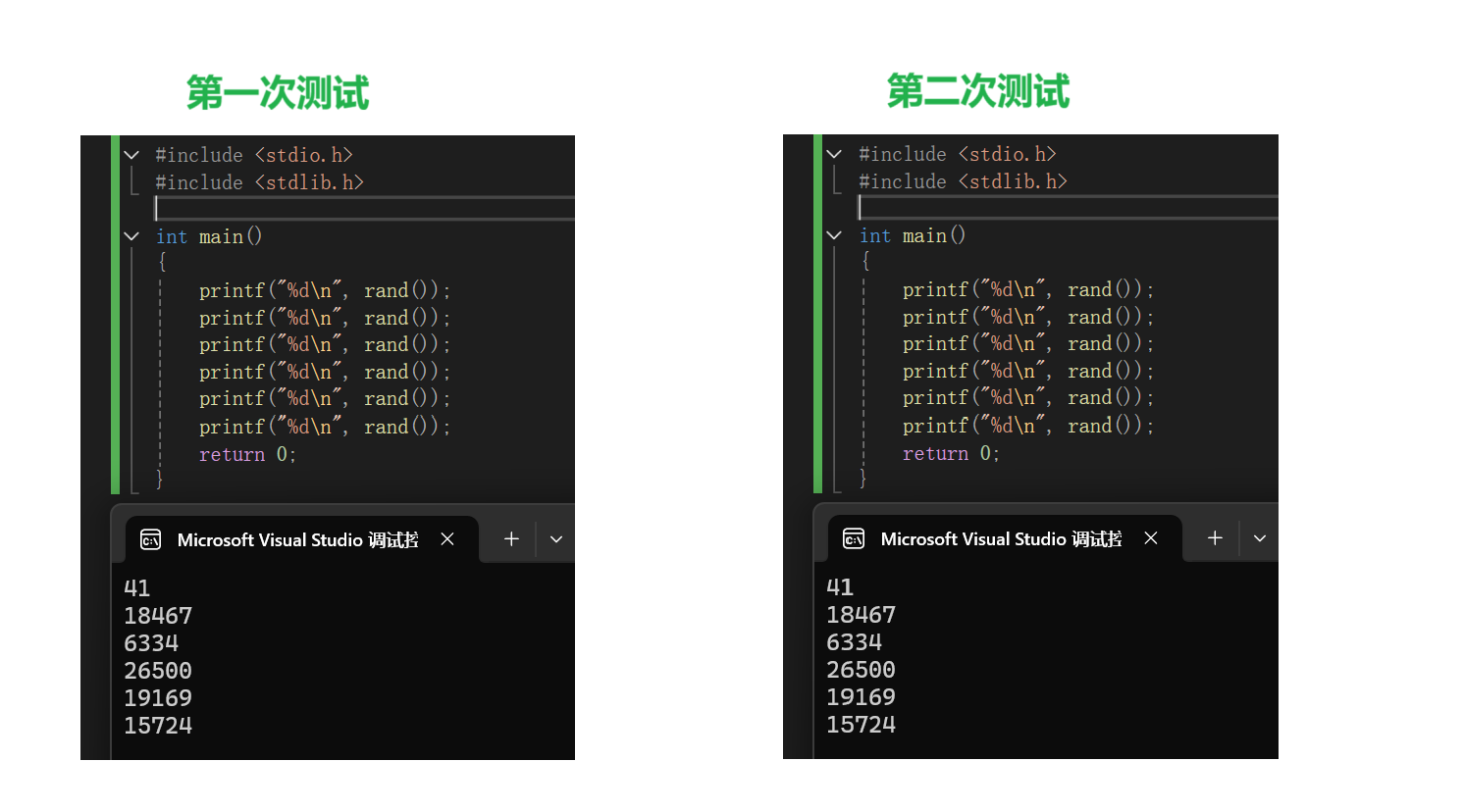
Task: Click the 第一次测试 heading
Action: 278,93
